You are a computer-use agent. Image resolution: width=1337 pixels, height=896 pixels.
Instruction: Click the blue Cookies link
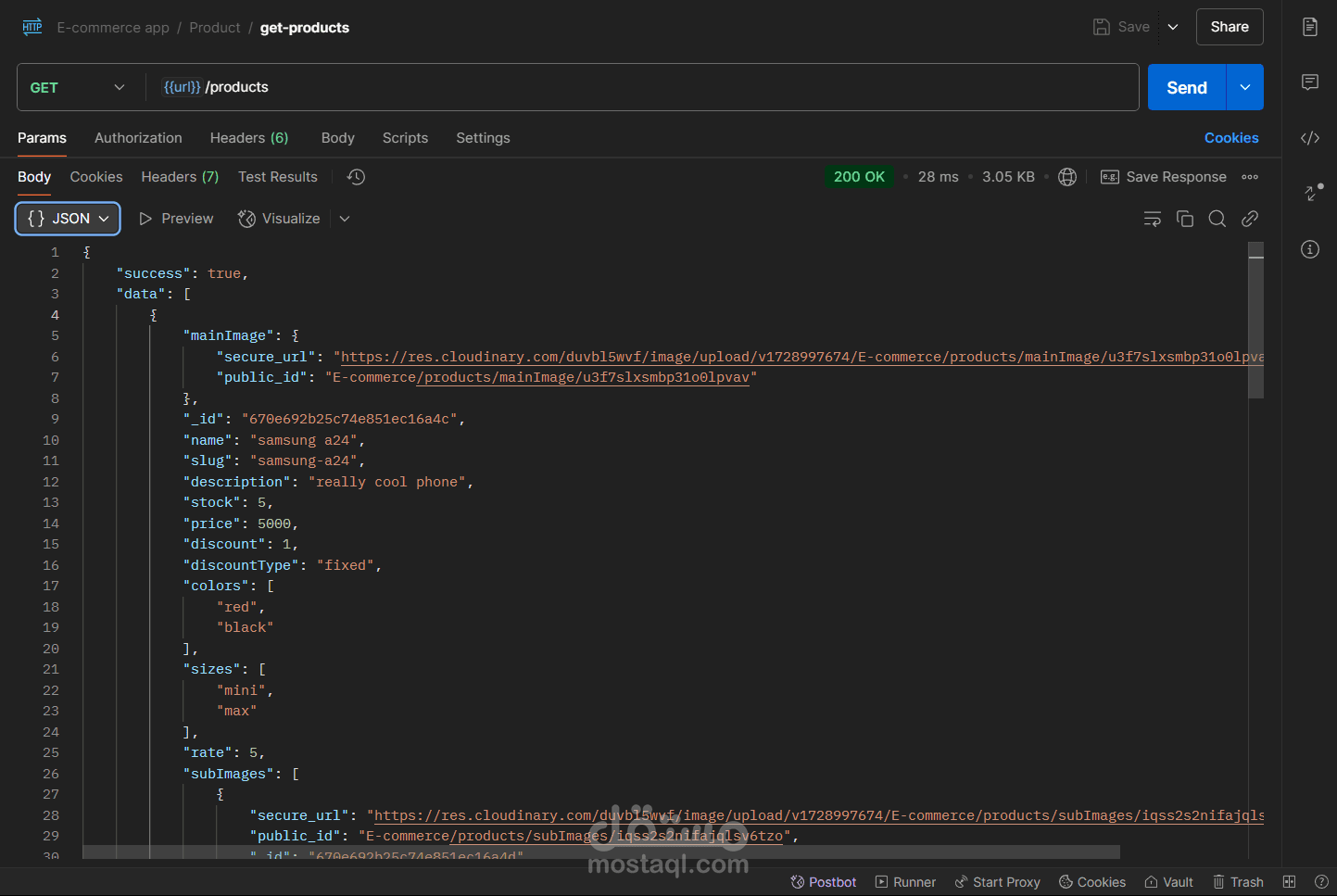[1231, 138]
